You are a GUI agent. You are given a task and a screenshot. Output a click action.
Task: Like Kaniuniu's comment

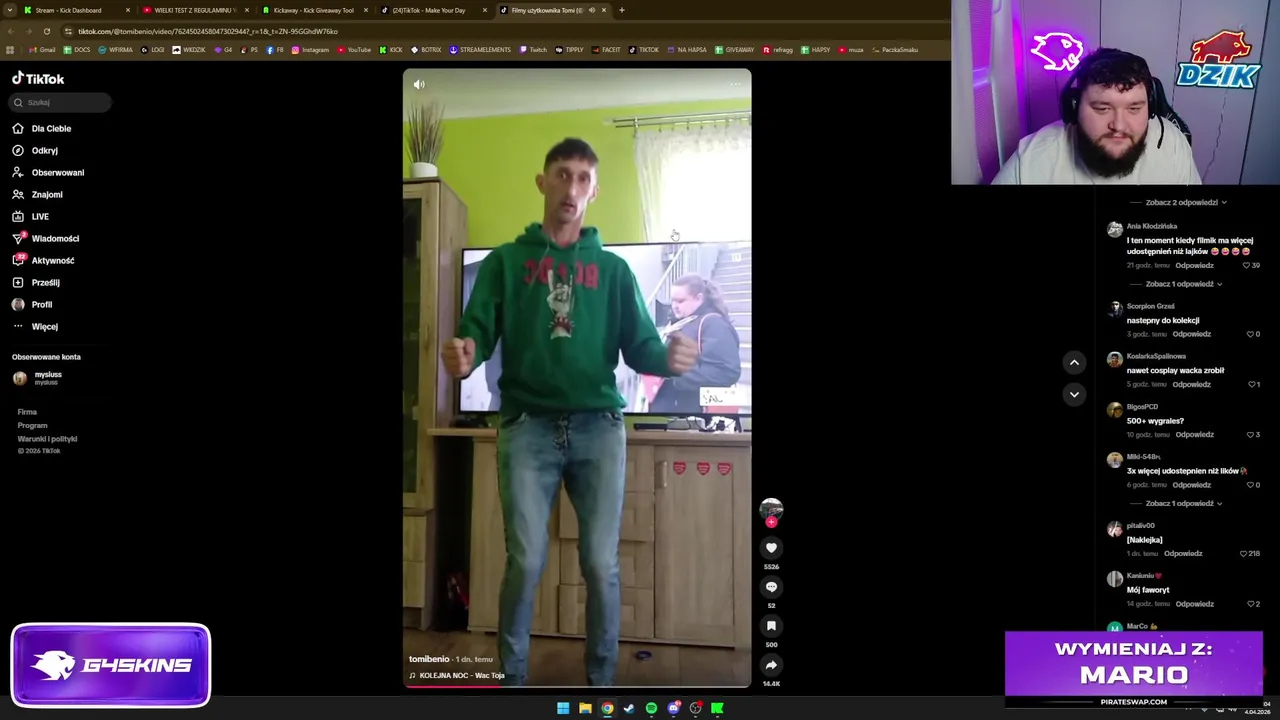coord(1253,604)
